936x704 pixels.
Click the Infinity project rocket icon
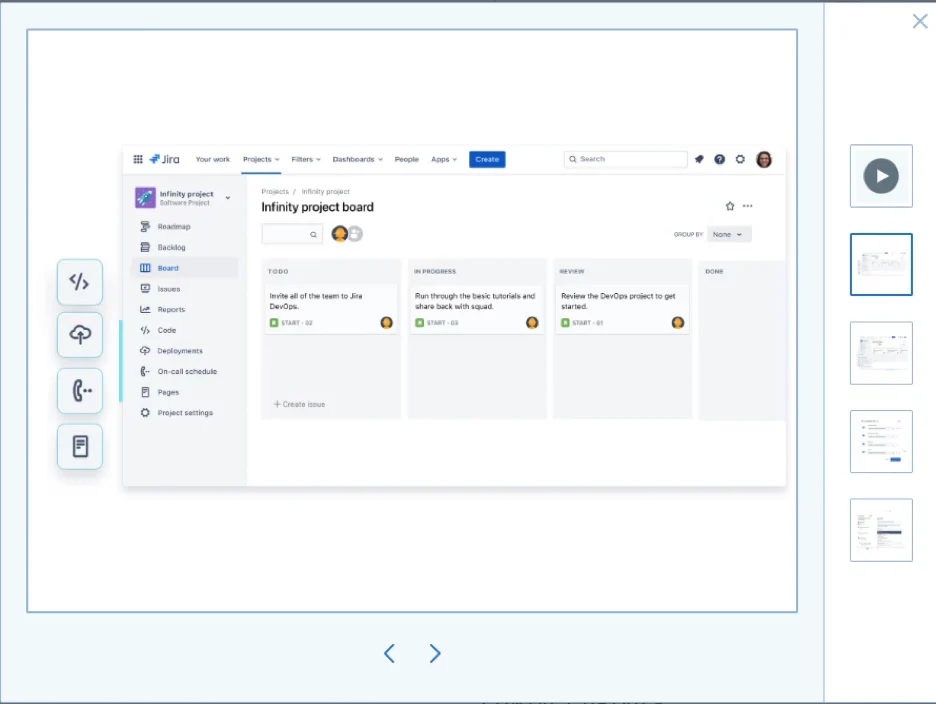click(x=145, y=198)
